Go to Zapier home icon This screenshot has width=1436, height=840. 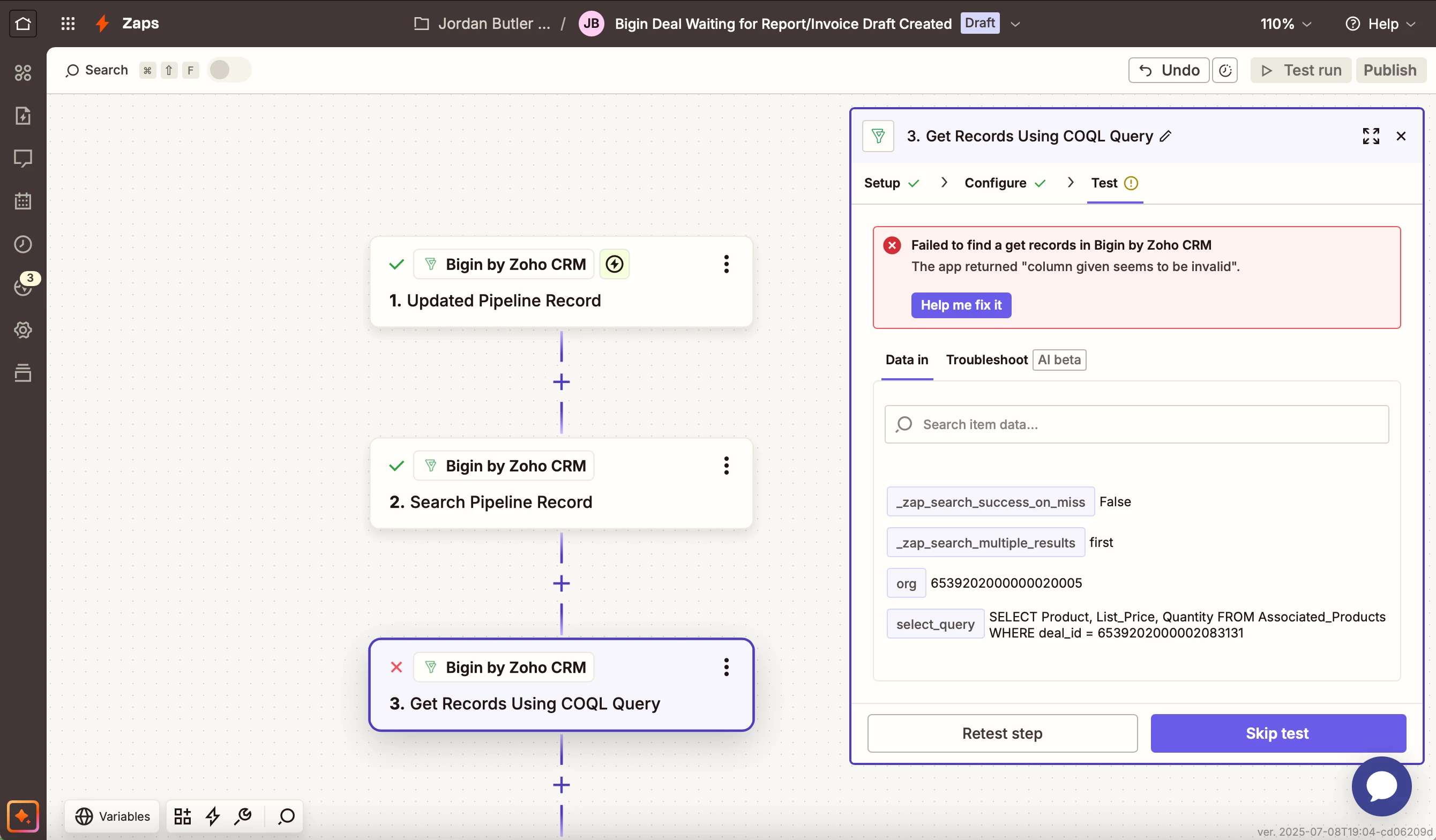23,24
